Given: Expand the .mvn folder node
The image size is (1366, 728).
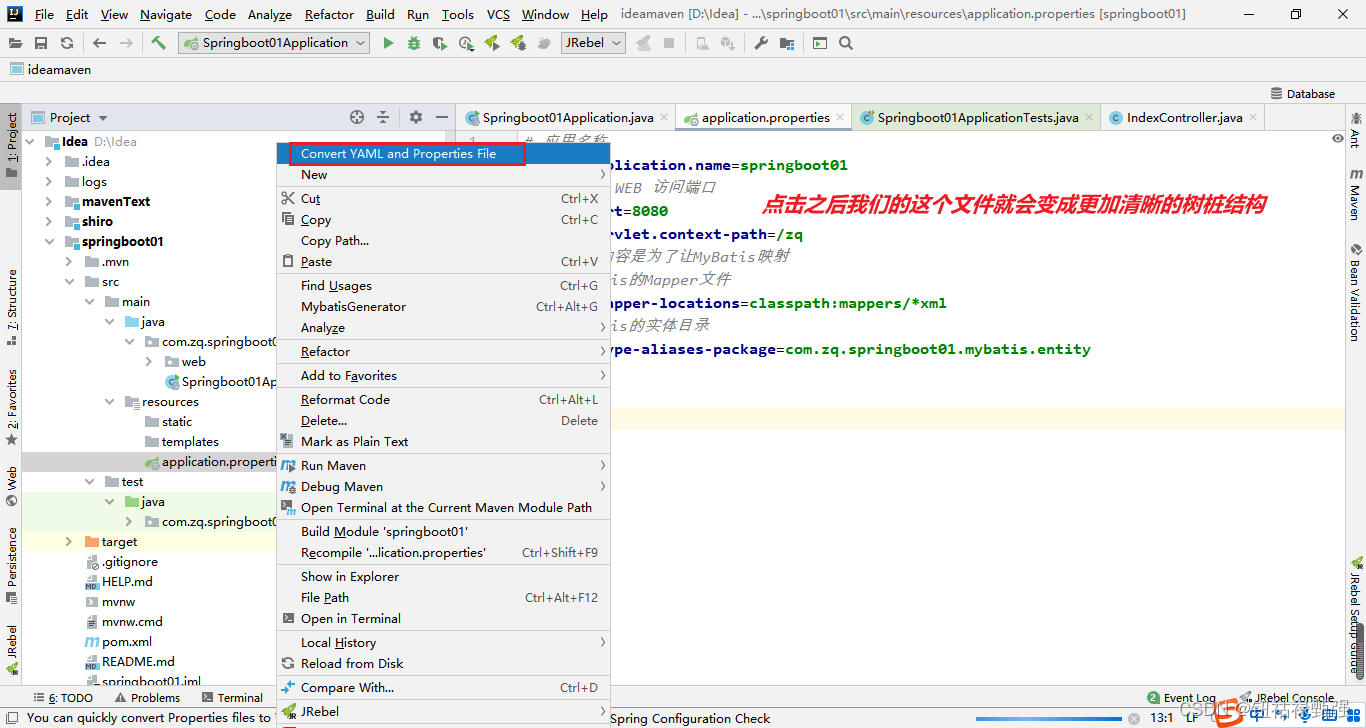Looking at the screenshot, I should tap(69, 262).
